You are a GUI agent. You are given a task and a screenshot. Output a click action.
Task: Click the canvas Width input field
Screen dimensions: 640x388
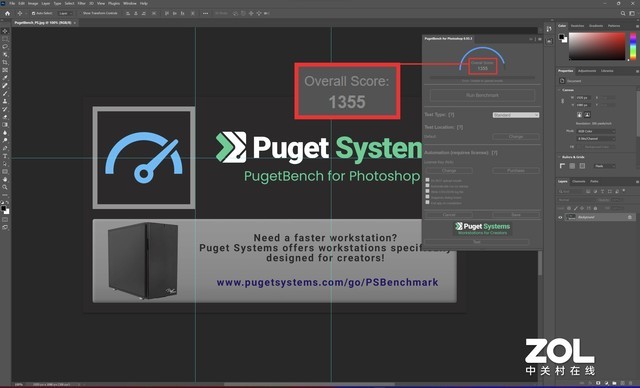tap(584, 98)
